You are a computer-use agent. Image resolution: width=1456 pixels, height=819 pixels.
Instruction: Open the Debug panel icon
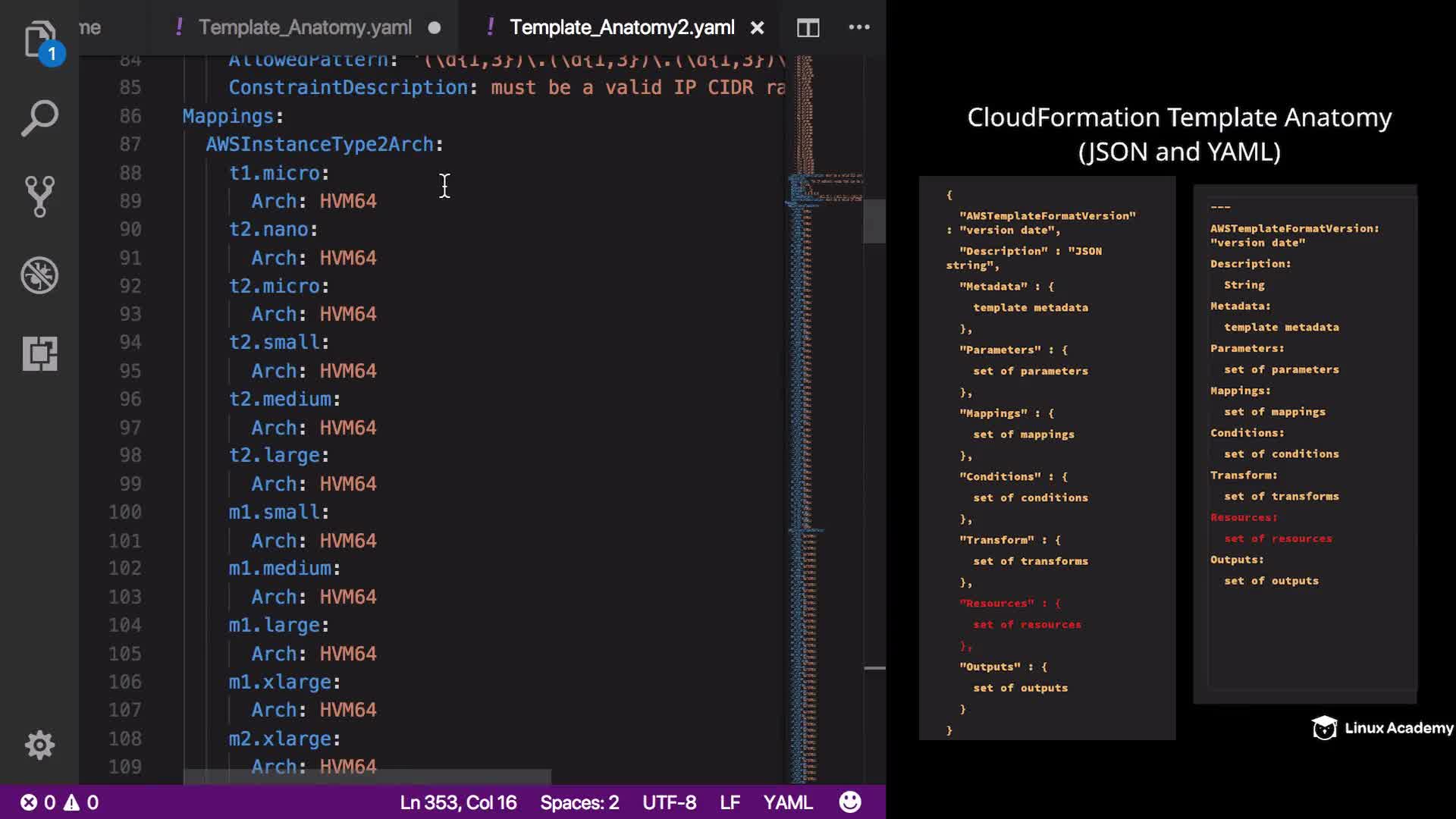[39, 275]
